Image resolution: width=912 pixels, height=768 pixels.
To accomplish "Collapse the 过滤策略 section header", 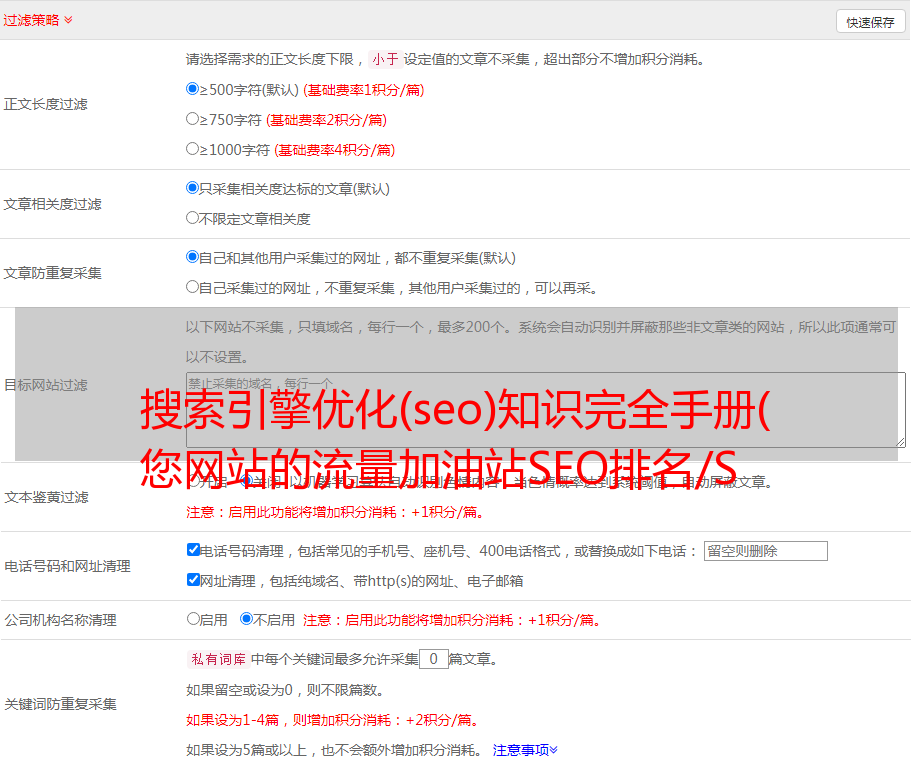I will tap(38, 20).
